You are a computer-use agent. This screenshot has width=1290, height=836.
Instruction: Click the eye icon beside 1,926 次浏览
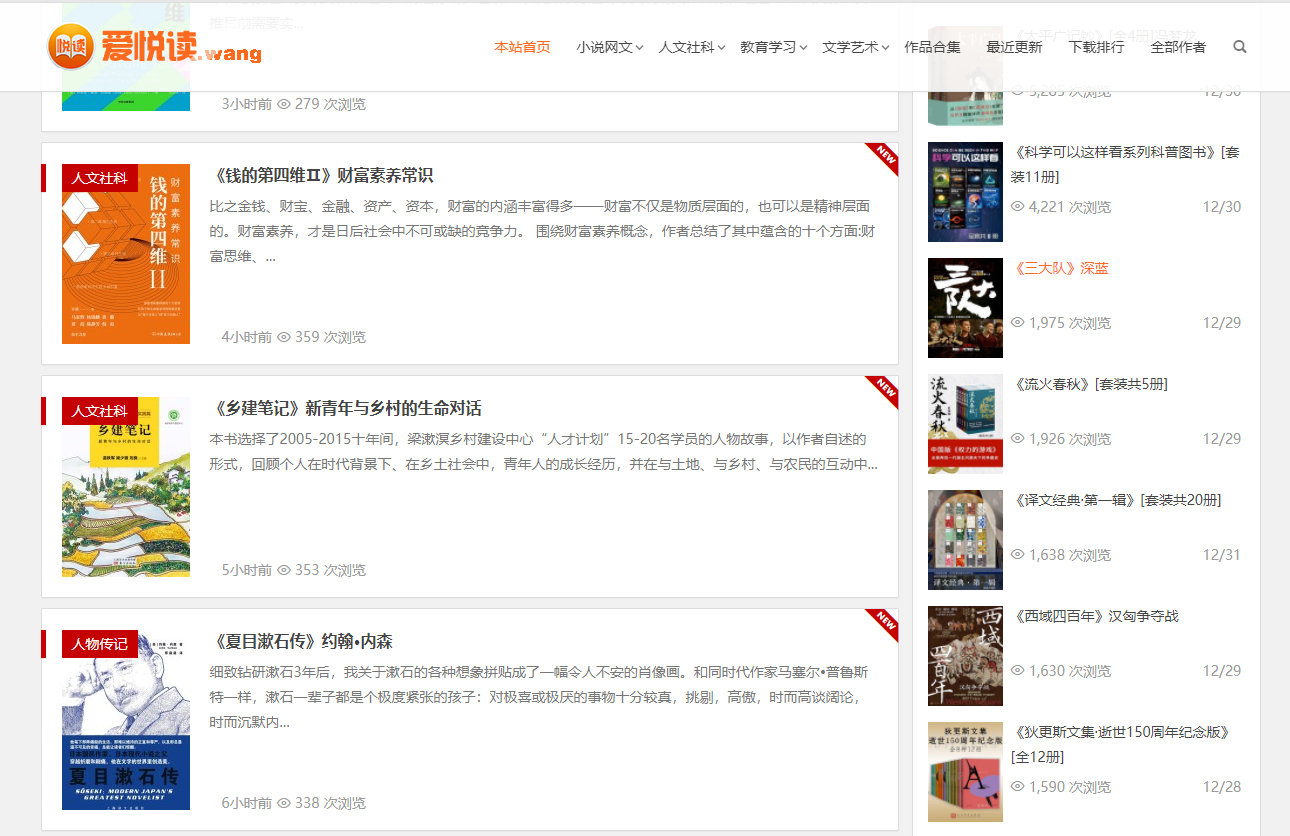pyautogui.click(x=1018, y=439)
